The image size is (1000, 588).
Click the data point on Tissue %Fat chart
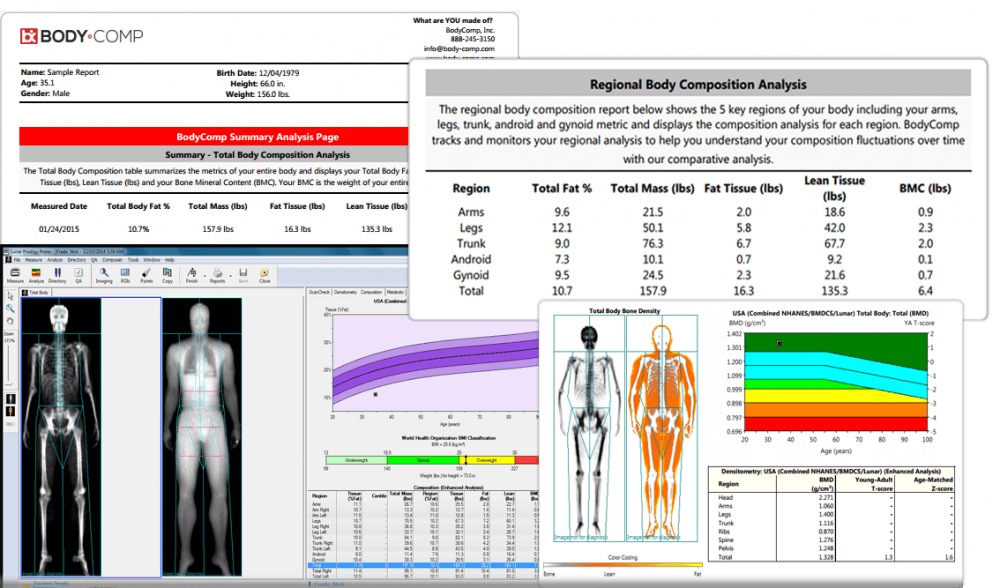[376, 394]
